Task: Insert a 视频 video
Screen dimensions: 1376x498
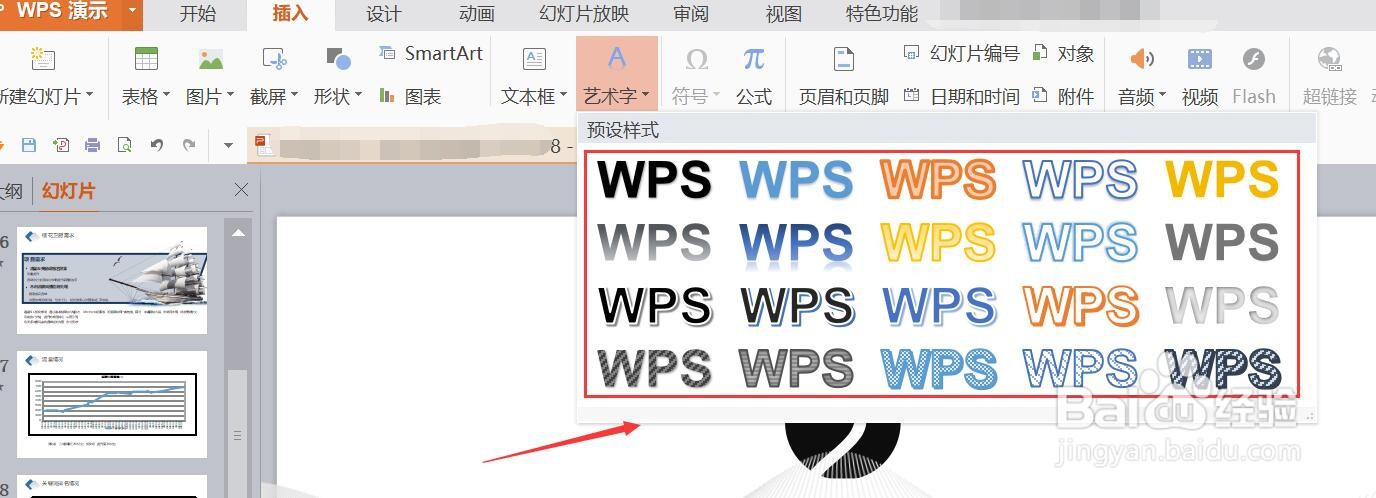Action: coord(1200,73)
